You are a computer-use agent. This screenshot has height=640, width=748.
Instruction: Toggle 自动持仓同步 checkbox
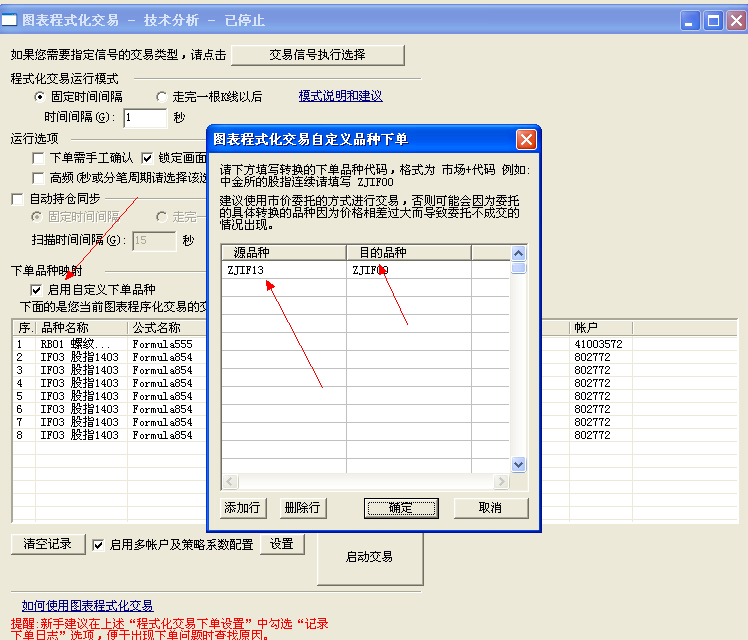pos(18,199)
